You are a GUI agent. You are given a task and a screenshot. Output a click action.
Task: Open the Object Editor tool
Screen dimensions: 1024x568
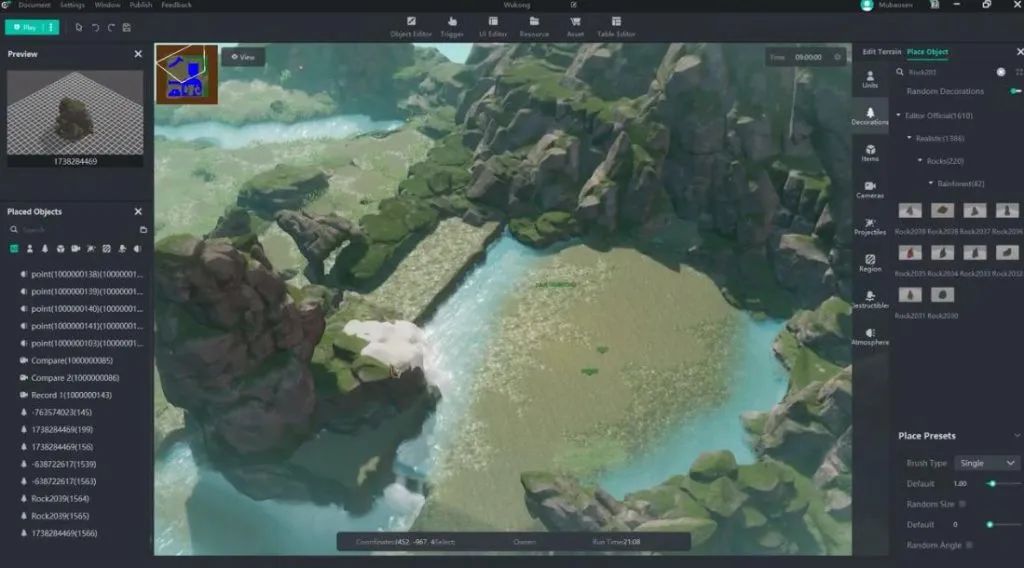click(x=411, y=26)
